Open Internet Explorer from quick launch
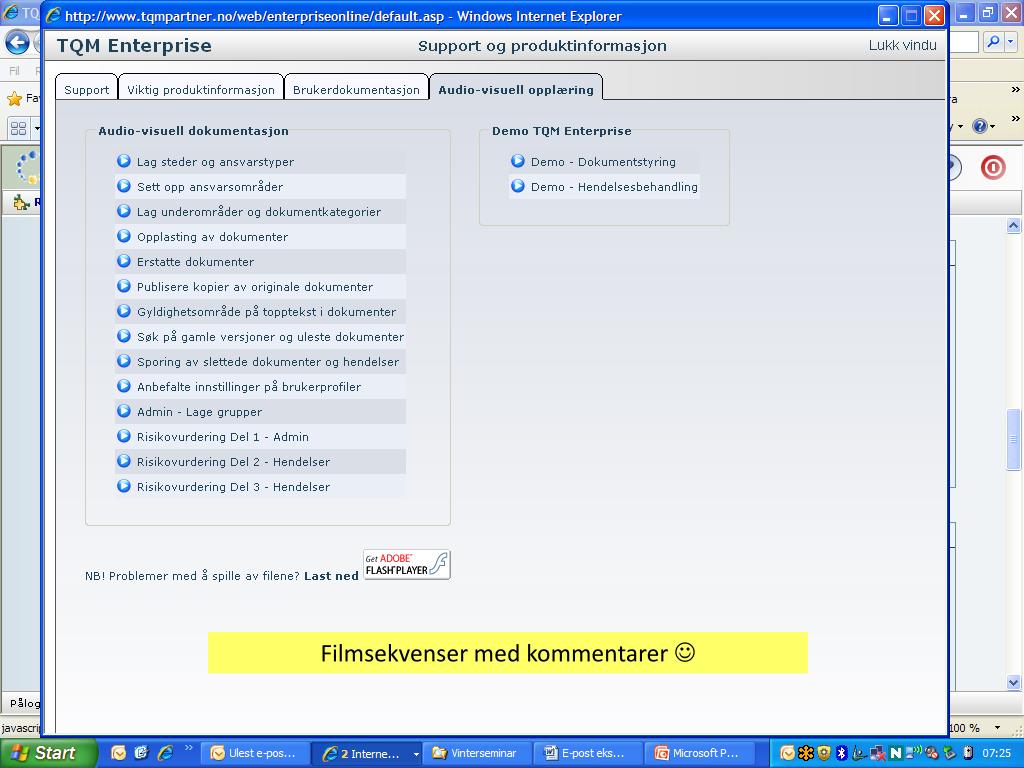This screenshot has width=1024, height=768. click(166, 753)
